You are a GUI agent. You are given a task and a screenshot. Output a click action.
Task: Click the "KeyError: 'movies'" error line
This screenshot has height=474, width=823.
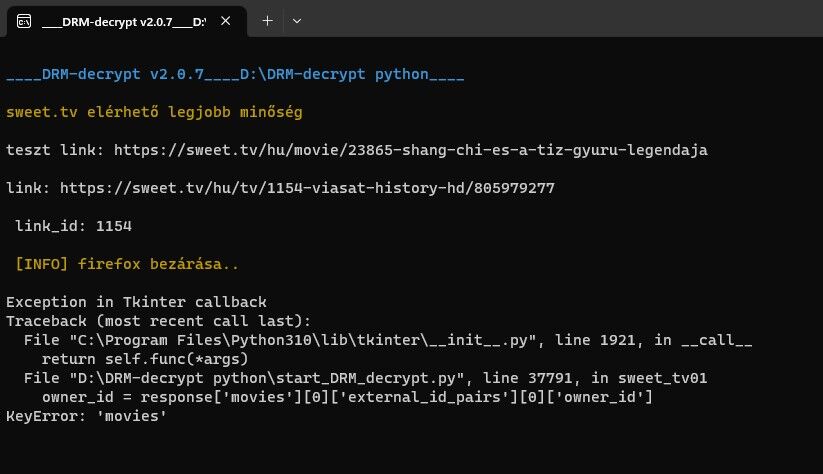[86, 415]
